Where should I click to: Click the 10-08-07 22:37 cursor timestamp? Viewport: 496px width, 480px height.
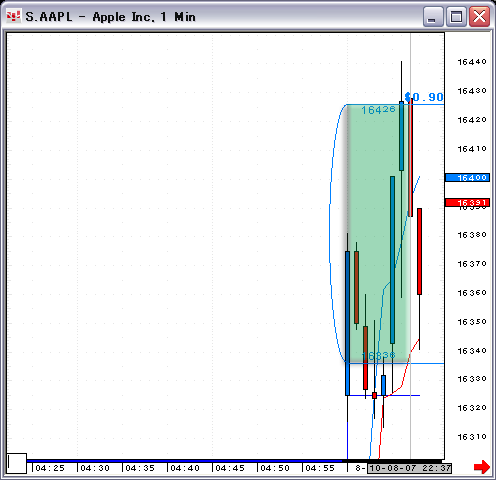click(x=409, y=468)
